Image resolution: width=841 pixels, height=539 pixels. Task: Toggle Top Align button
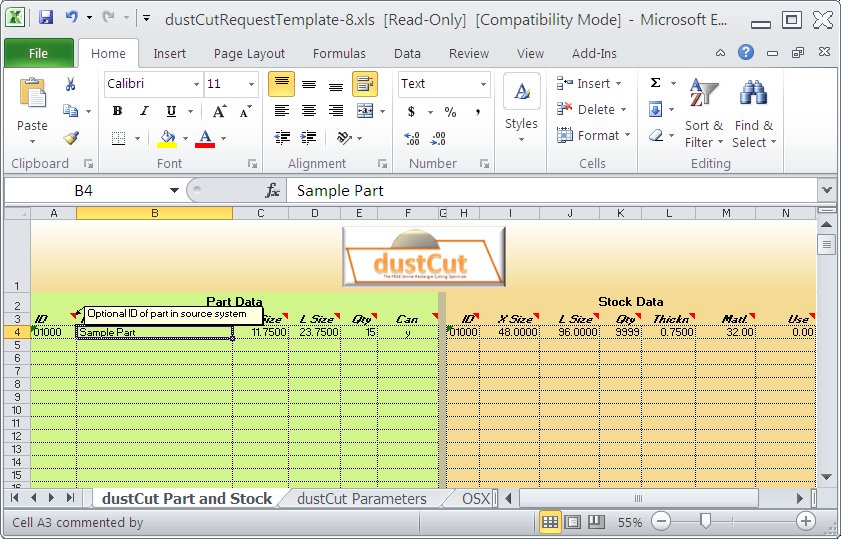point(282,84)
